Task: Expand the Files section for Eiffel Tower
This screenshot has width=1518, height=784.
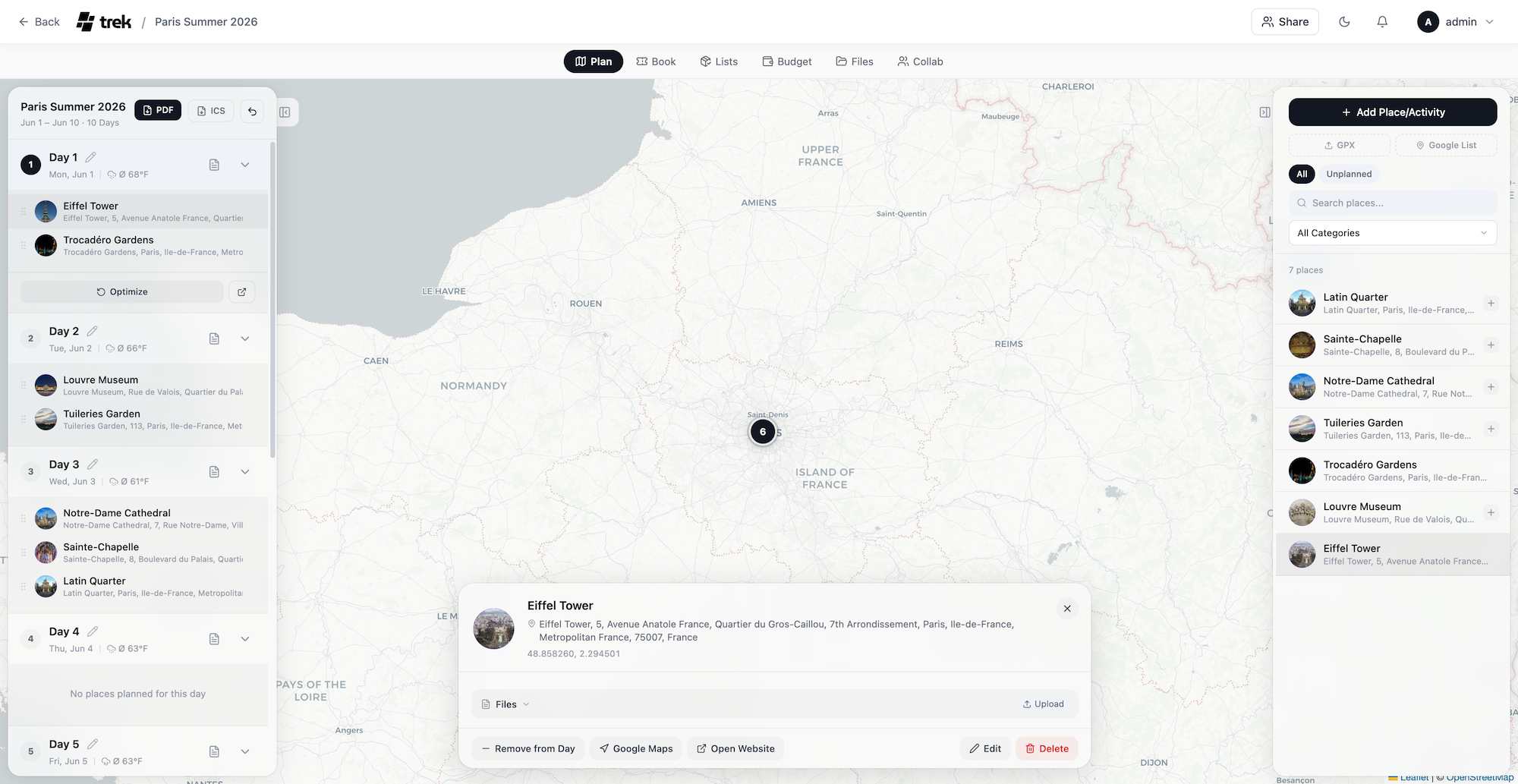Action: click(504, 704)
